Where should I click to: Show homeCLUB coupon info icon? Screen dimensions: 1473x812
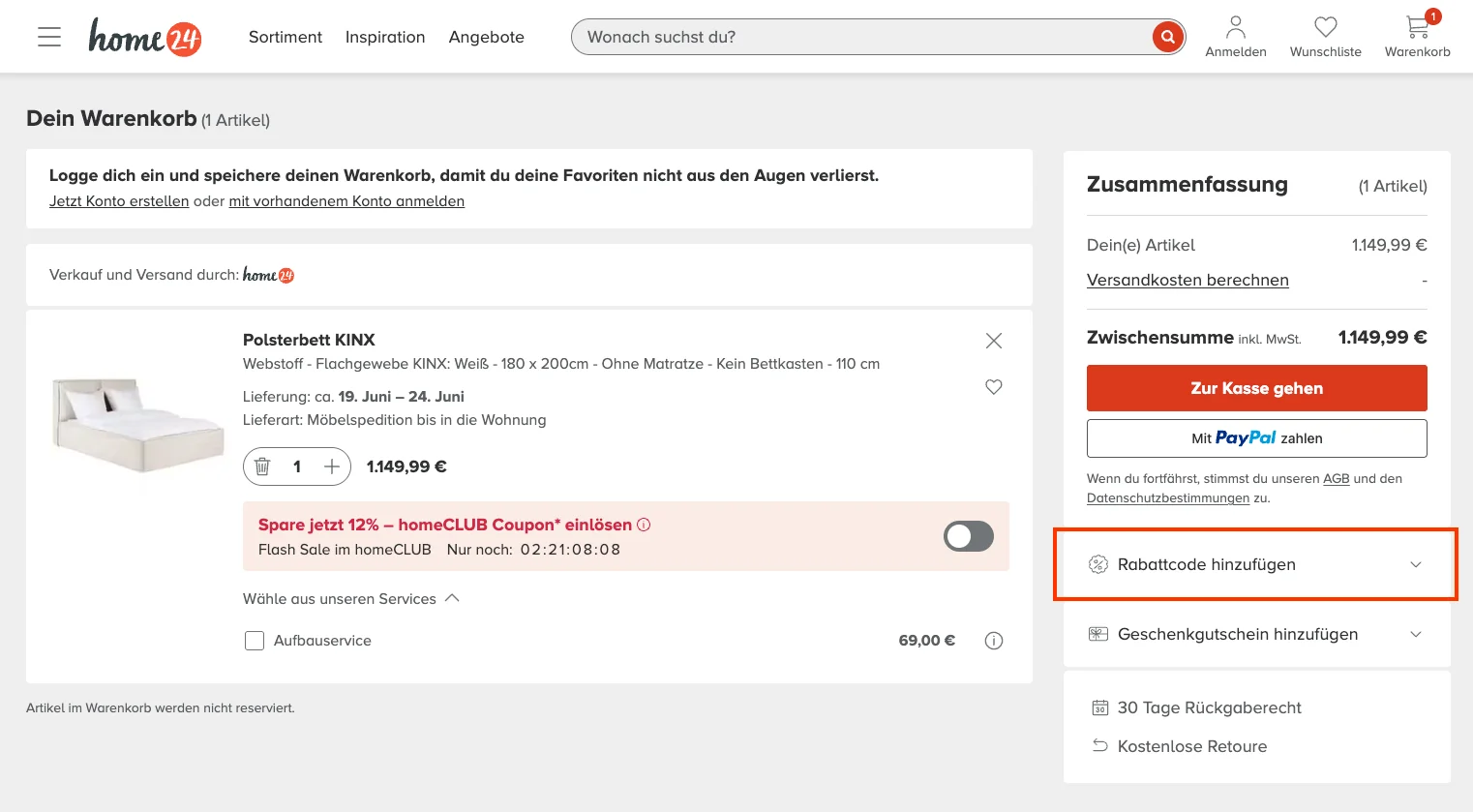pyautogui.click(x=644, y=525)
